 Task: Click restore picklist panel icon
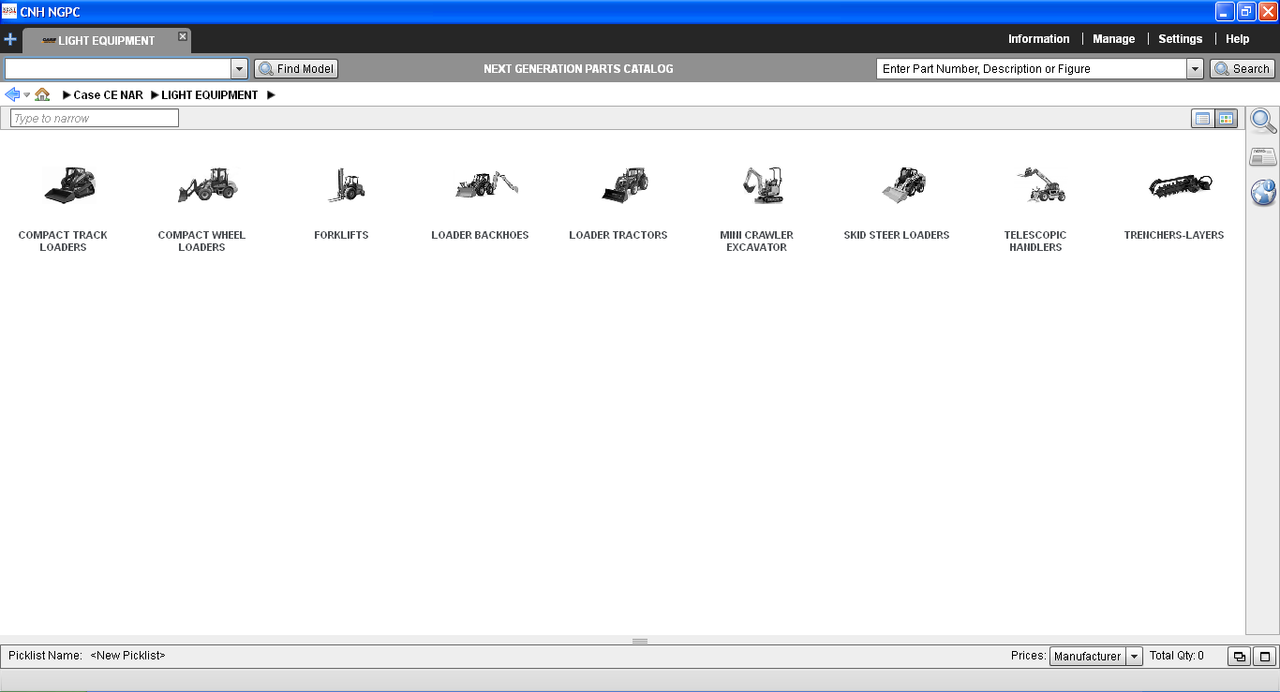[1240, 657]
